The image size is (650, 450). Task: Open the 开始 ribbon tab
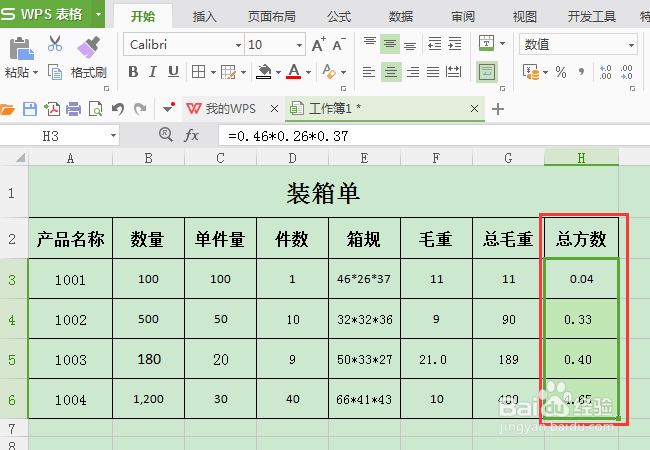[x=143, y=16]
